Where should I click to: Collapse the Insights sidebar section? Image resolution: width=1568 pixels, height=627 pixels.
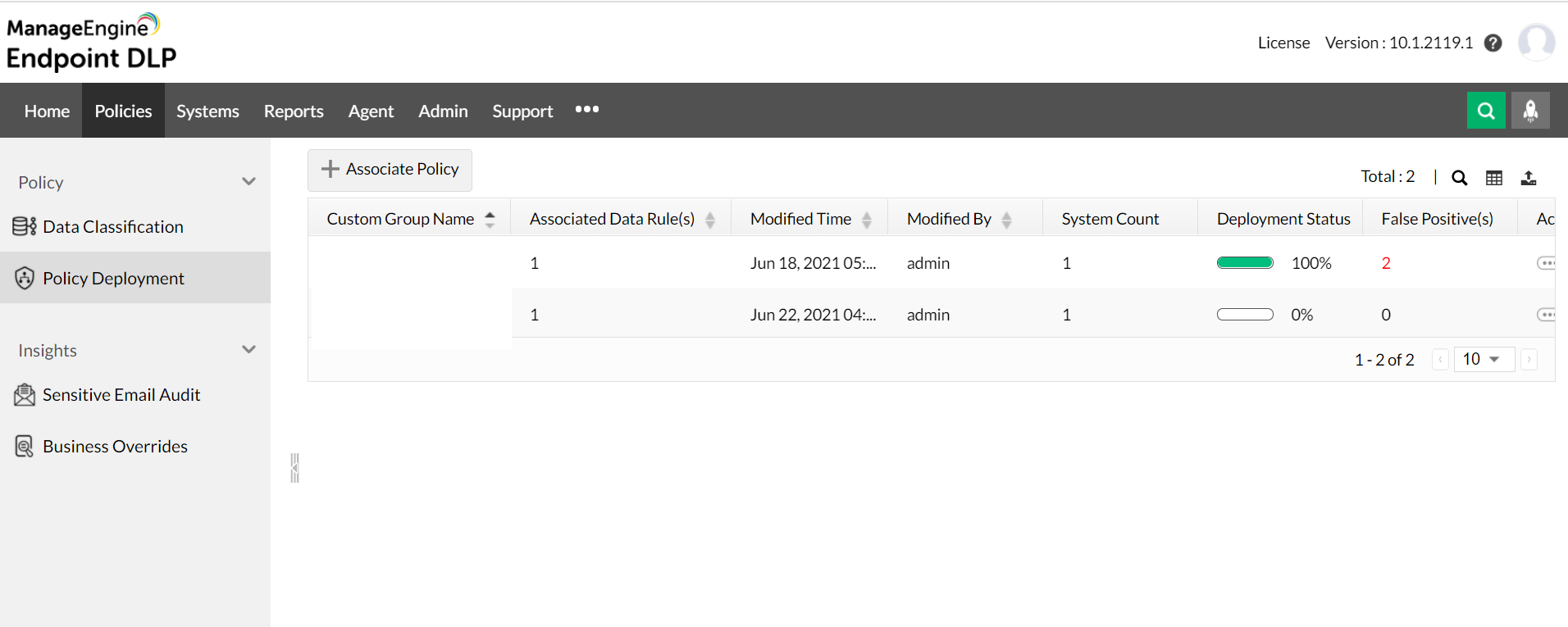(248, 350)
